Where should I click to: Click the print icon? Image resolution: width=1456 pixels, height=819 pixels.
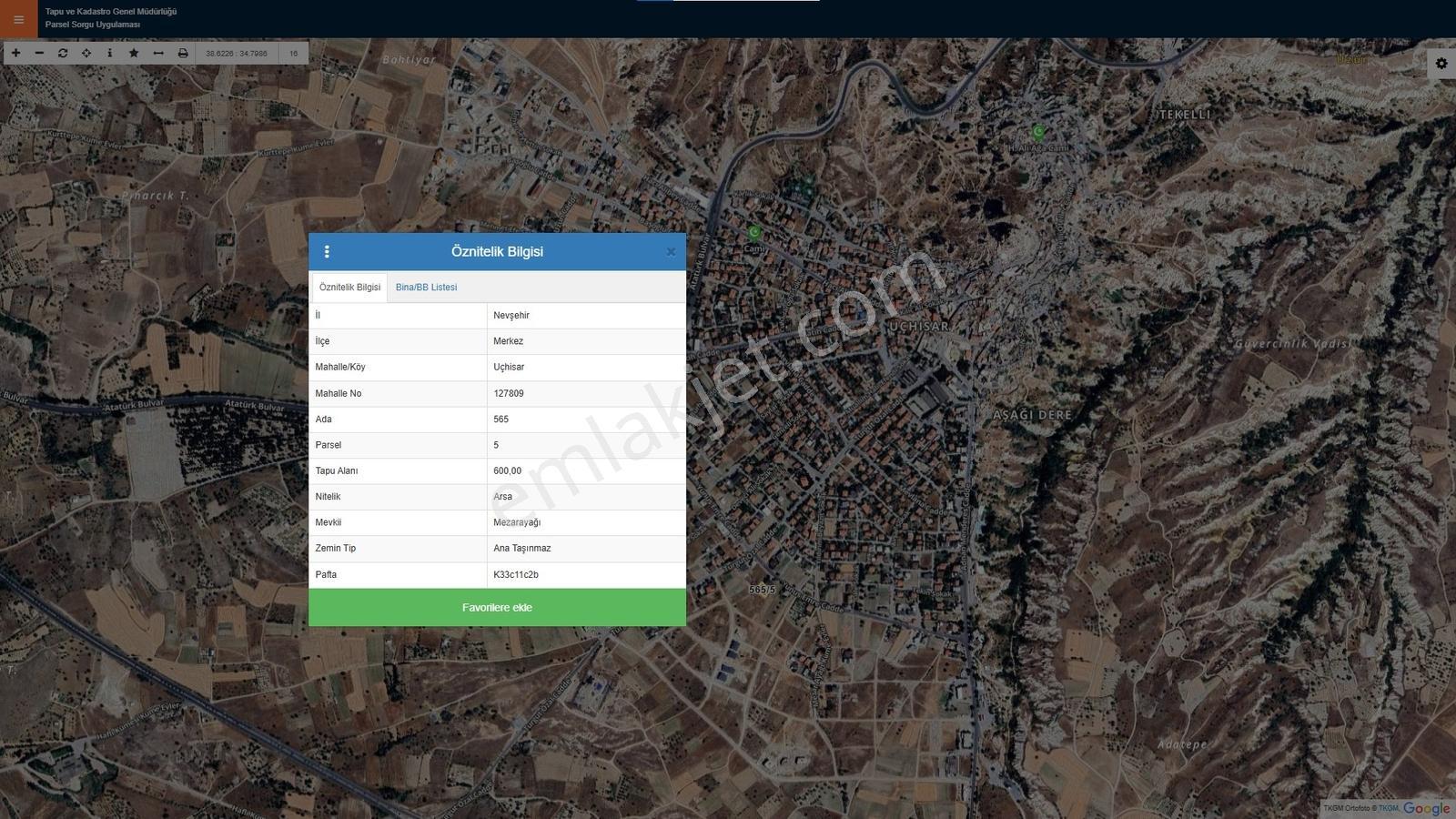click(183, 53)
